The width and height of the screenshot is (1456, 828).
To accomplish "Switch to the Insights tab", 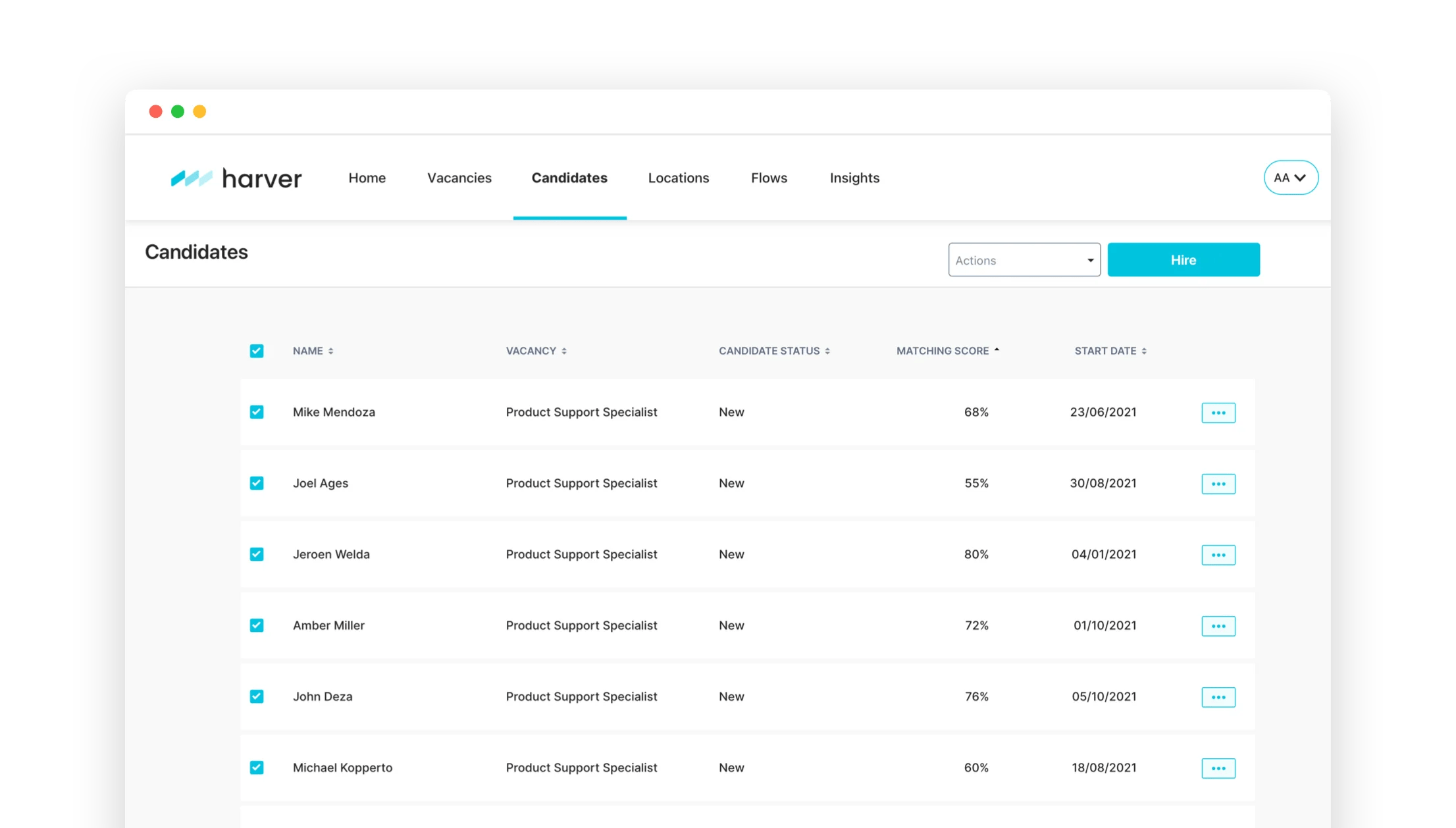I will tap(854, 178).
